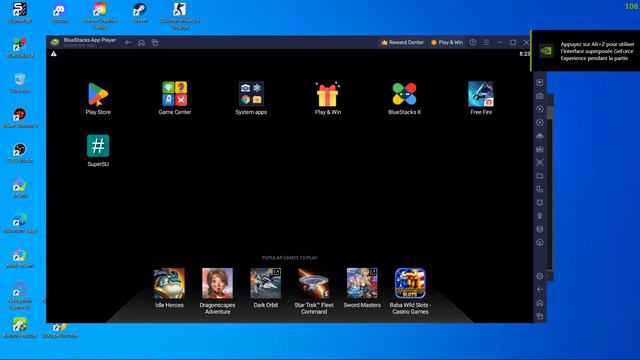
Task: Click the screenshot icon in side toolbar
Action: coord(540,162)
